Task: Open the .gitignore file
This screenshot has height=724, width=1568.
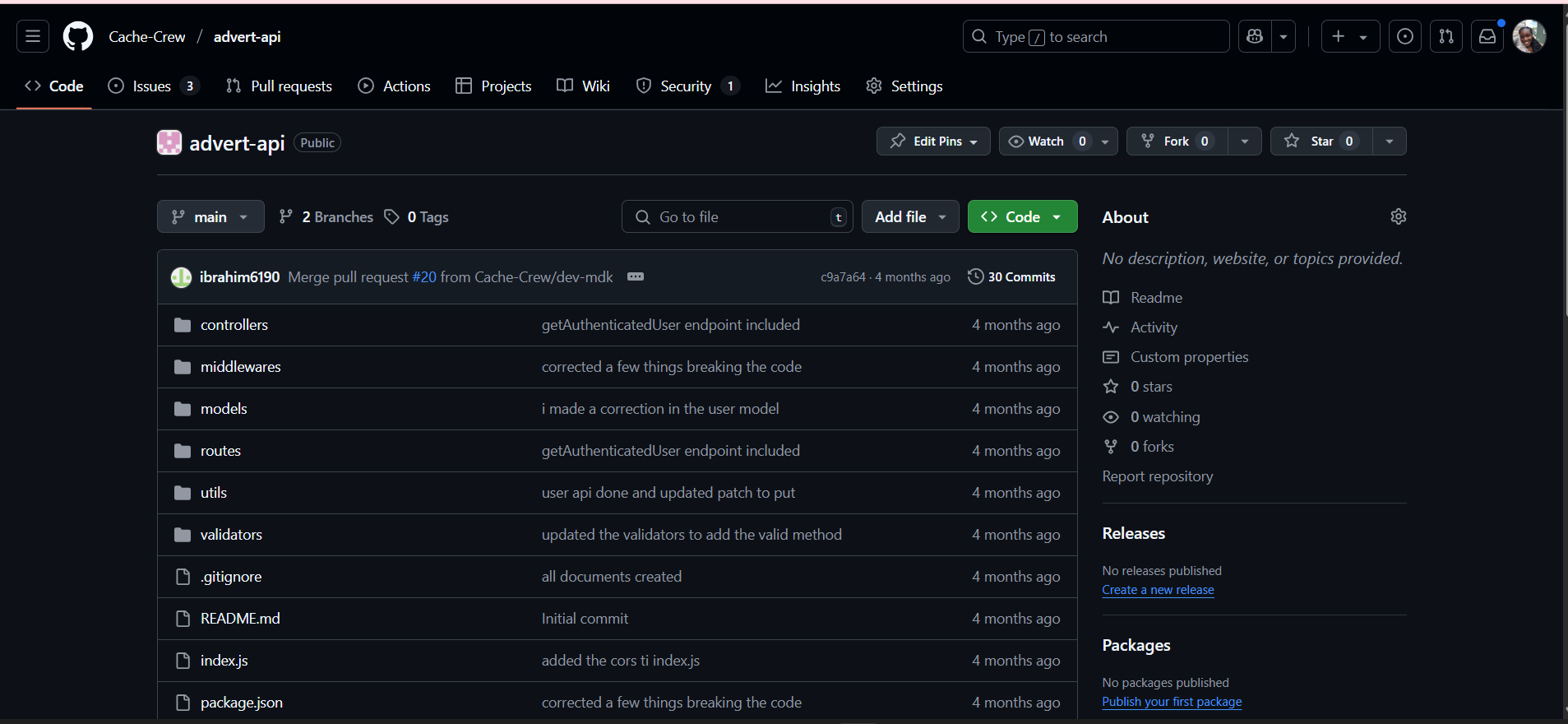Action: (231, 577)
